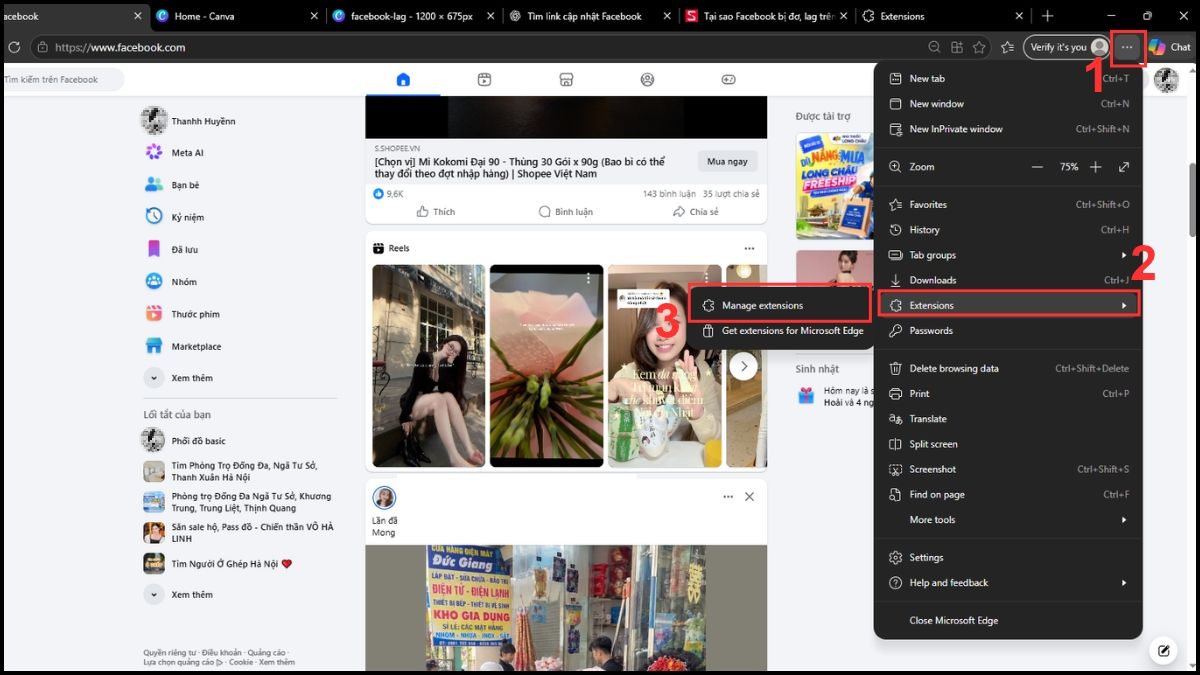Image resolution: width=1200 pixels, height=675 pixels.
Task: Open the Copilot Chat button
Action: 1169,47
